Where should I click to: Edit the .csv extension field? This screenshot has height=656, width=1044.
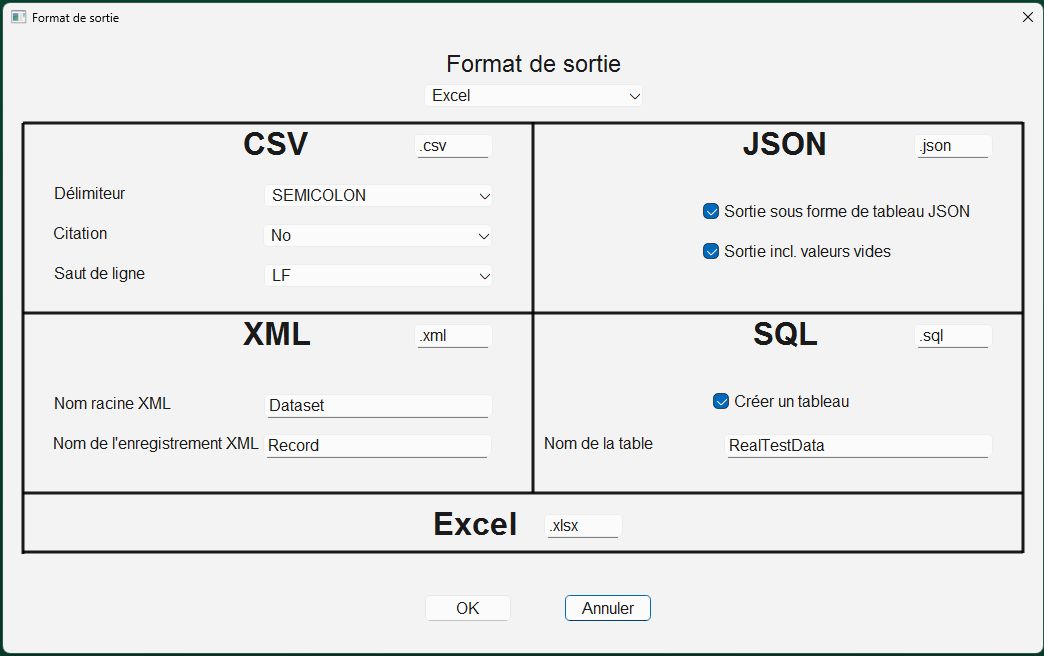(x=453, y=147)
